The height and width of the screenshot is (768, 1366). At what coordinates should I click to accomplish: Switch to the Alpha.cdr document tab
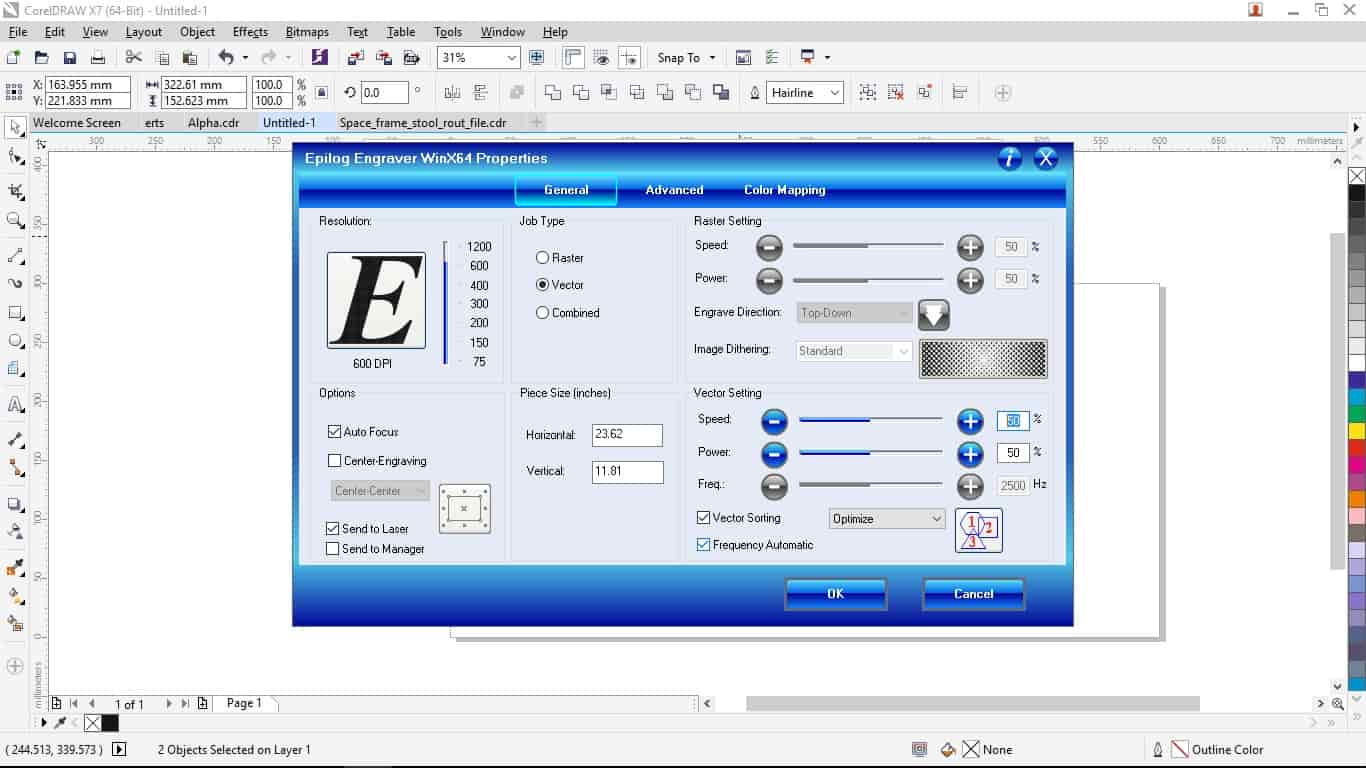pos(214,123)
